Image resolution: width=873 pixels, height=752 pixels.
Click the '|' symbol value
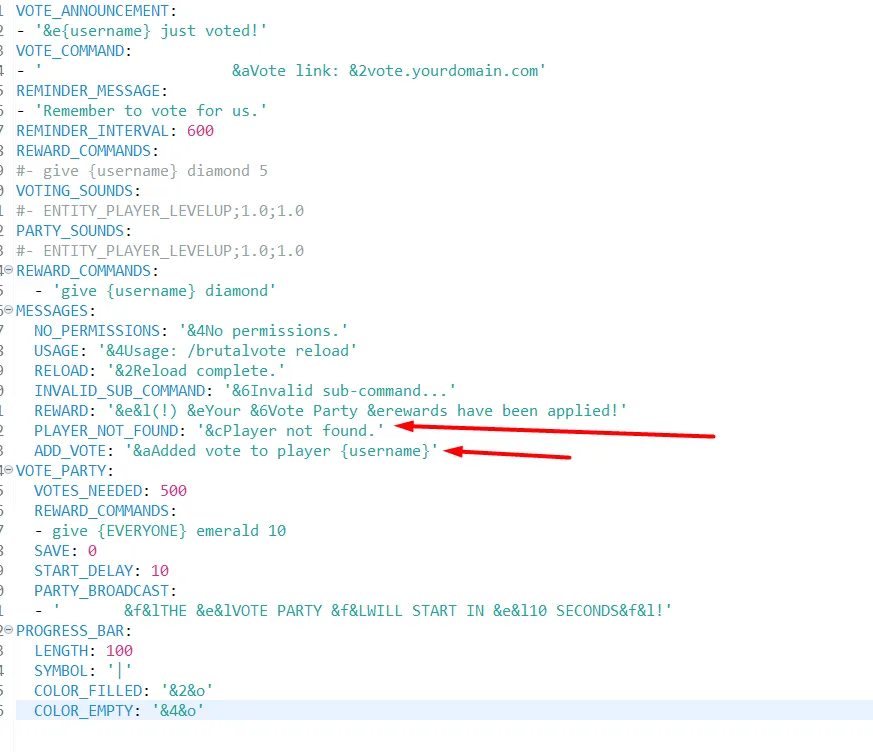pos(120,672)
